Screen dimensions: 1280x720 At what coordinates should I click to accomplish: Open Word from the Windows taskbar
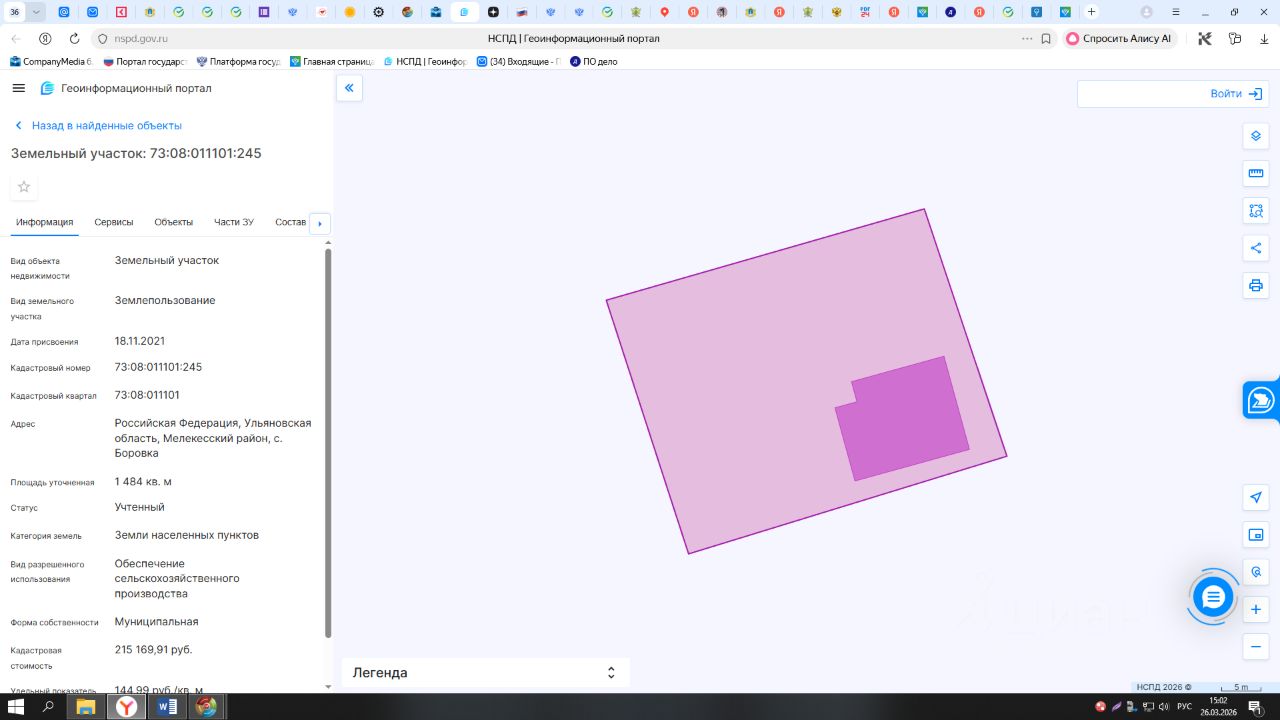click(166, 707)
